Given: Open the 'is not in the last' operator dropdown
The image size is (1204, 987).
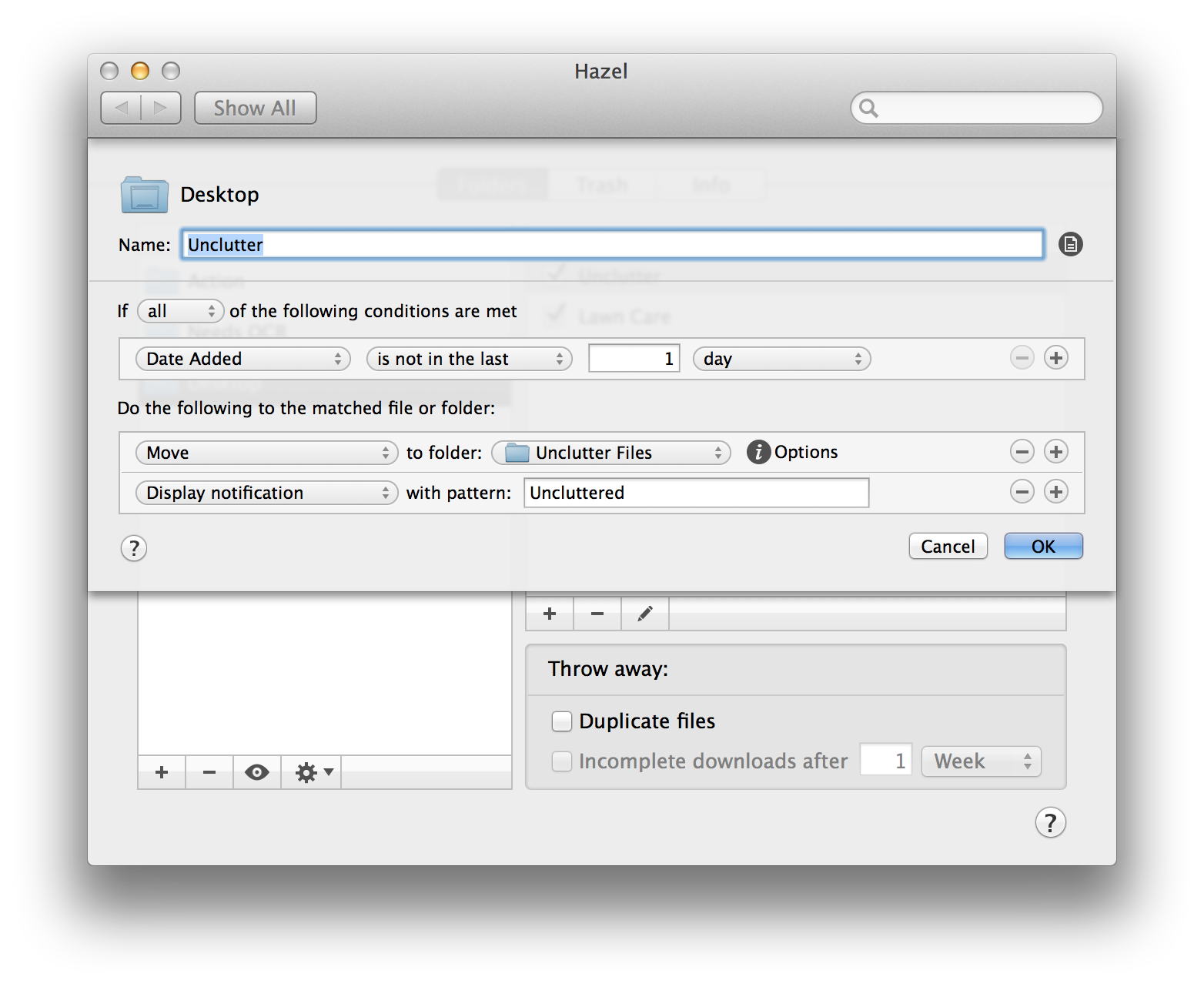Looking at the screenshot, I should click(470, 359).
